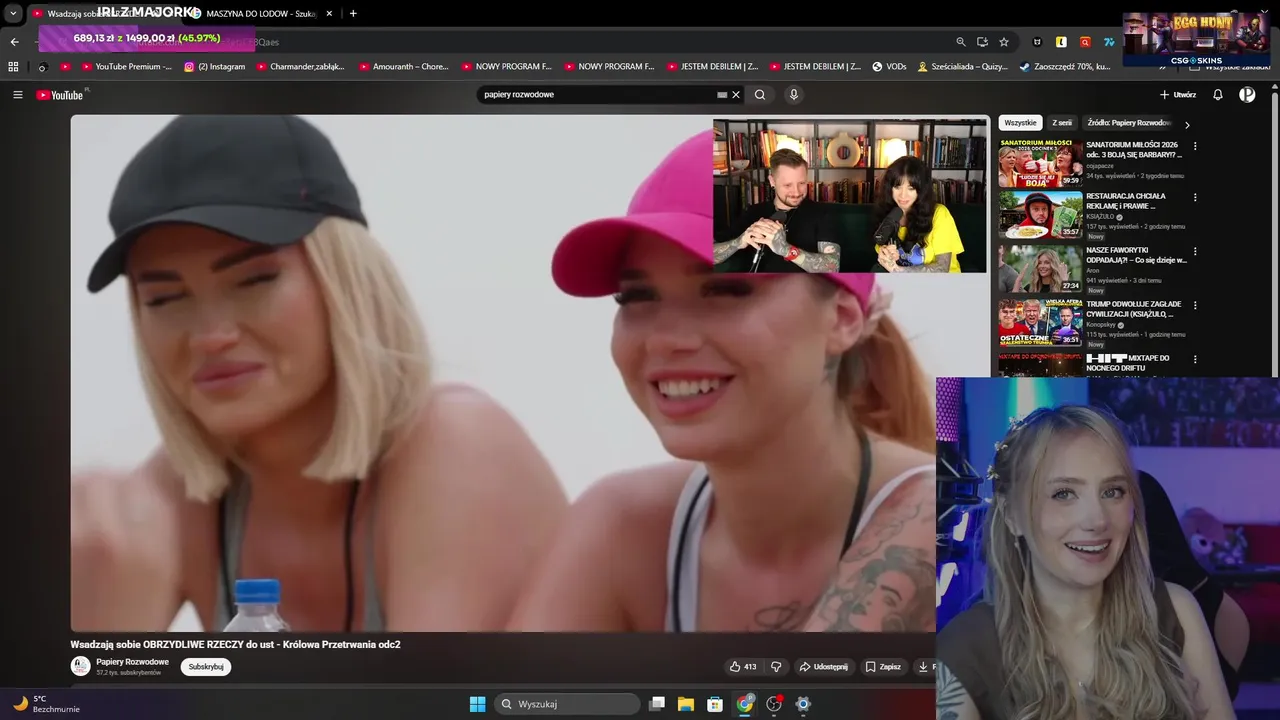The image size is (1280, 720).
Task: Start voice search with the microphone
Action: coord(794,95)
